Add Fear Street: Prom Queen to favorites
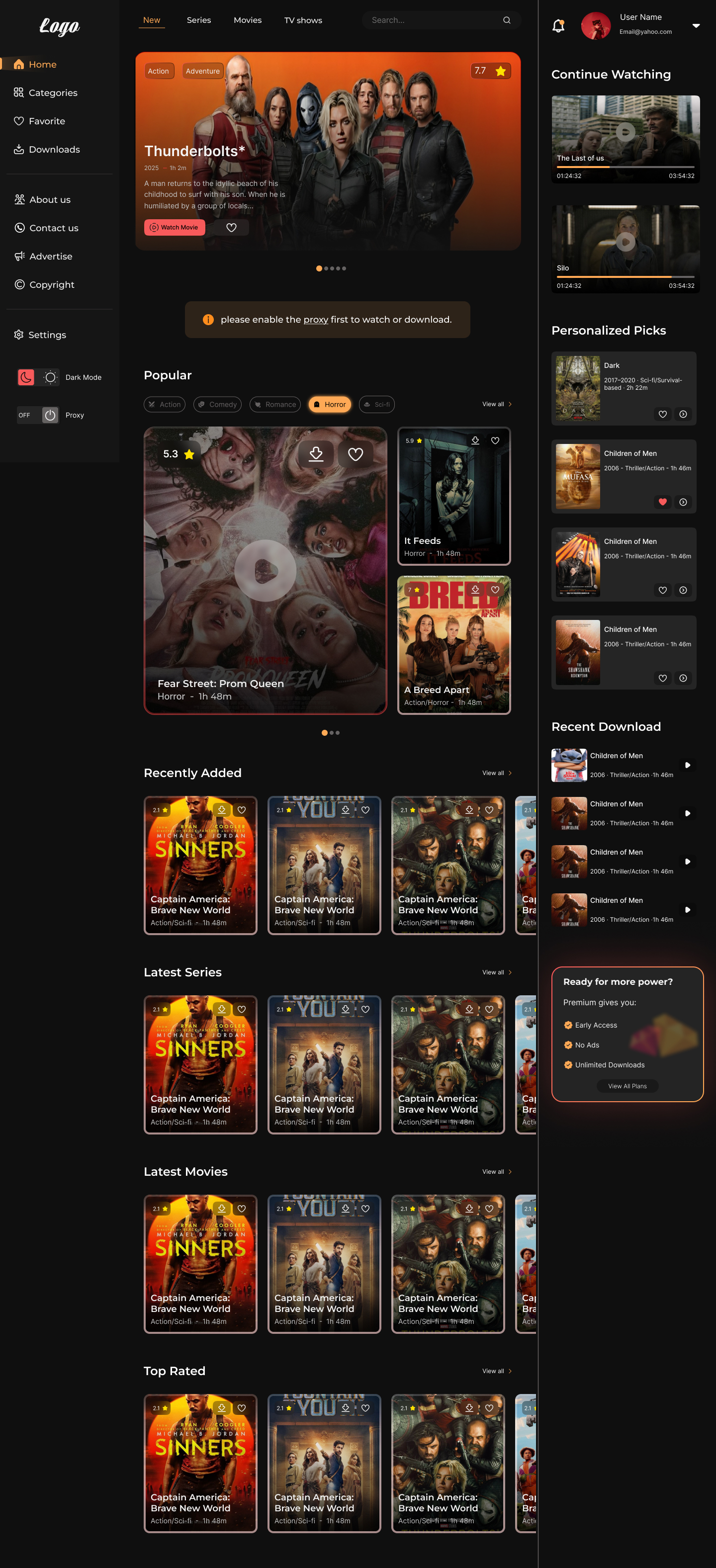Screen dimensions: 716x1568 click(356, 454)
